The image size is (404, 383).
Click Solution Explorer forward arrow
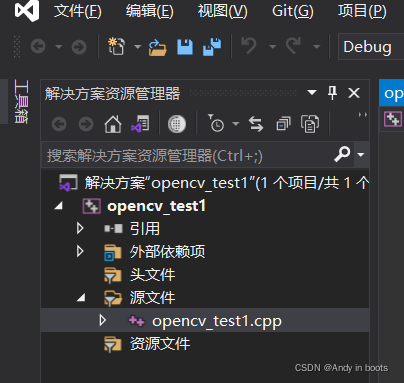point(86,124)
